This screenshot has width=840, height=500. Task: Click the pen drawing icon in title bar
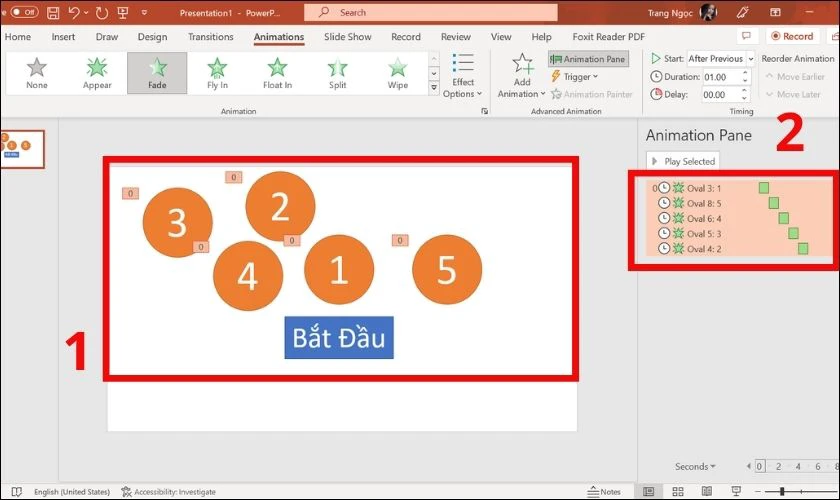[742, 12]
